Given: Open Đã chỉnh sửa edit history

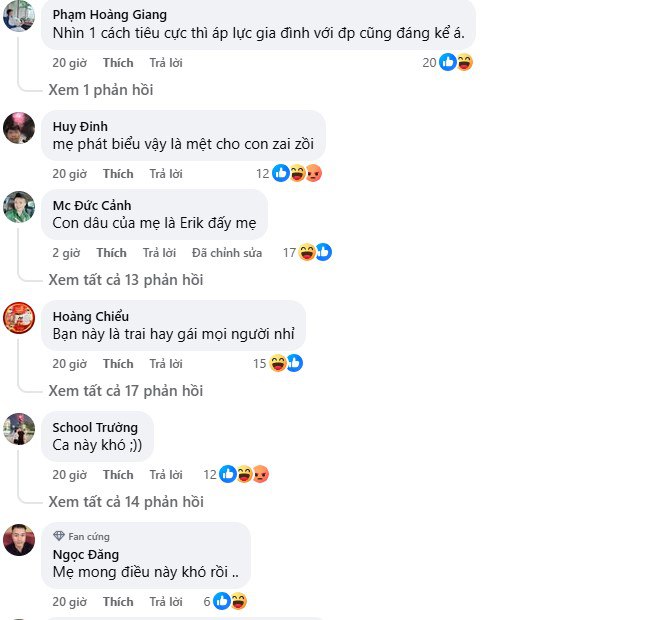Looking at the screenshot, I should point(227,253).
